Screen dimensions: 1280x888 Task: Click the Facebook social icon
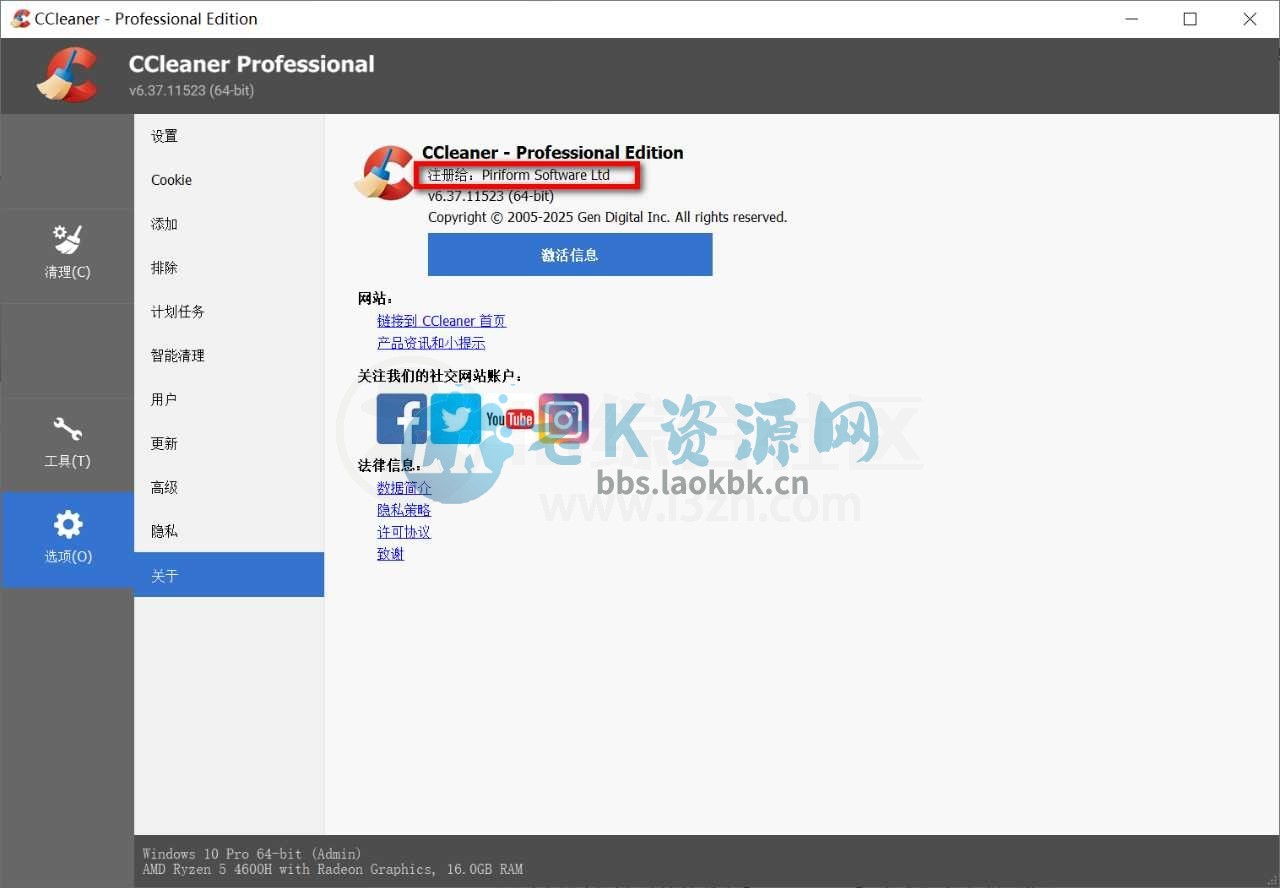[402, 418]
